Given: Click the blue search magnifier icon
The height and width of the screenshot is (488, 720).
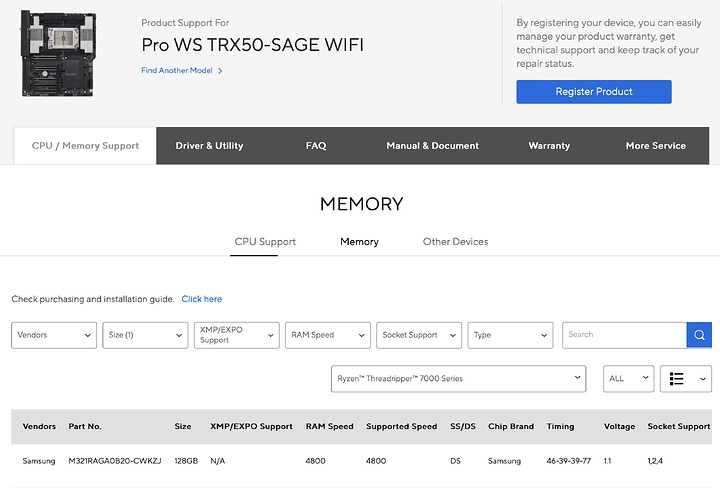Looking at the screenshot, I should coord(699,335).
